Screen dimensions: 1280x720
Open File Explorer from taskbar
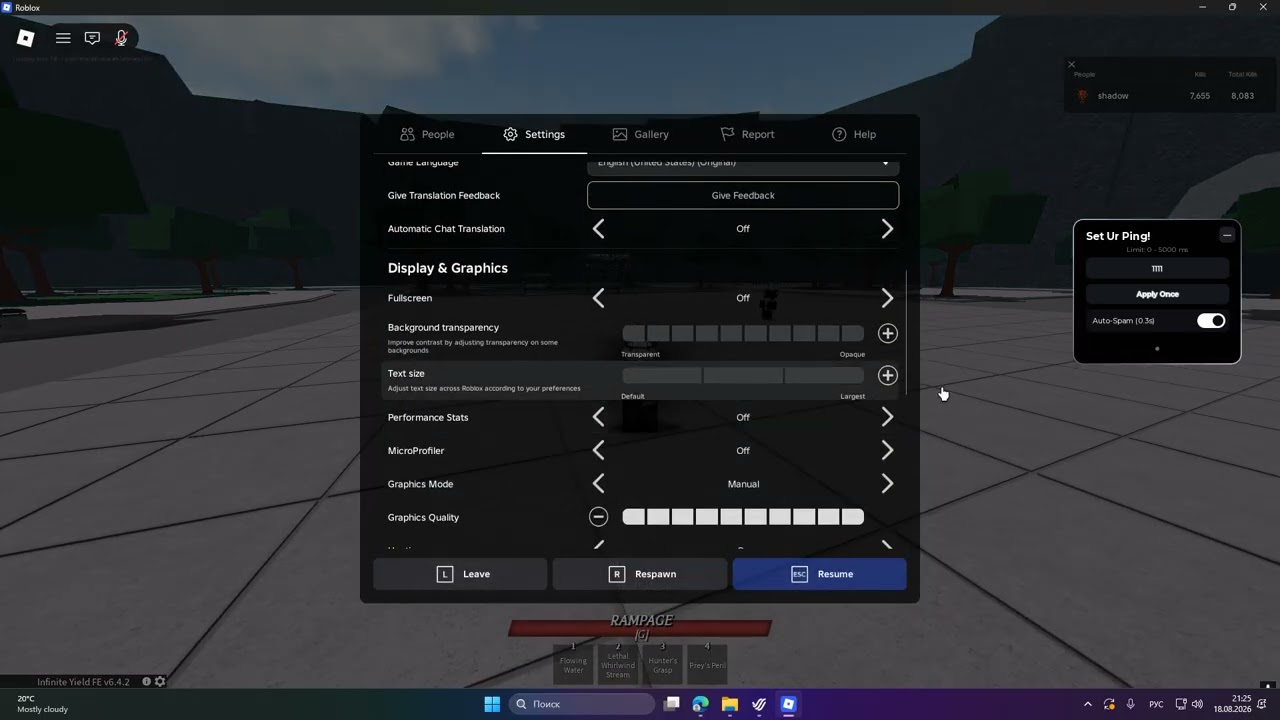coord(730,704)
